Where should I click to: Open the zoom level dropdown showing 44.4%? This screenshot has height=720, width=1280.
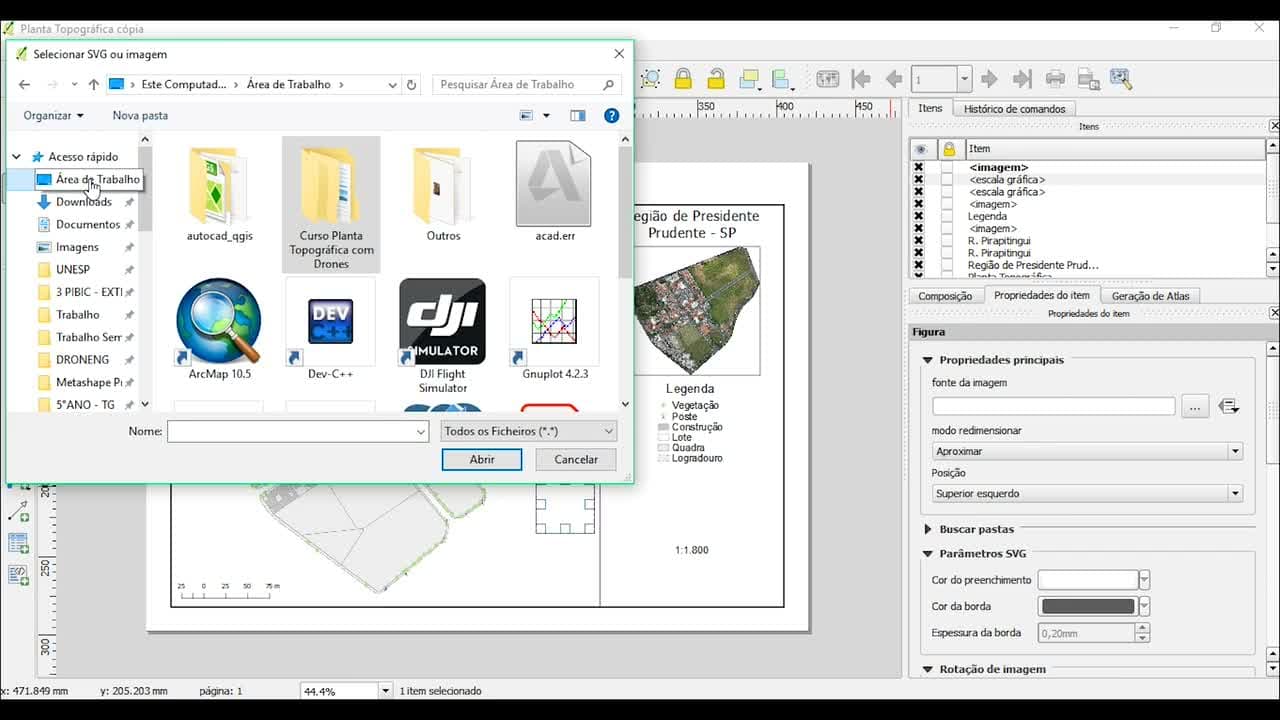pyautogui.click(x=347, y=691)
